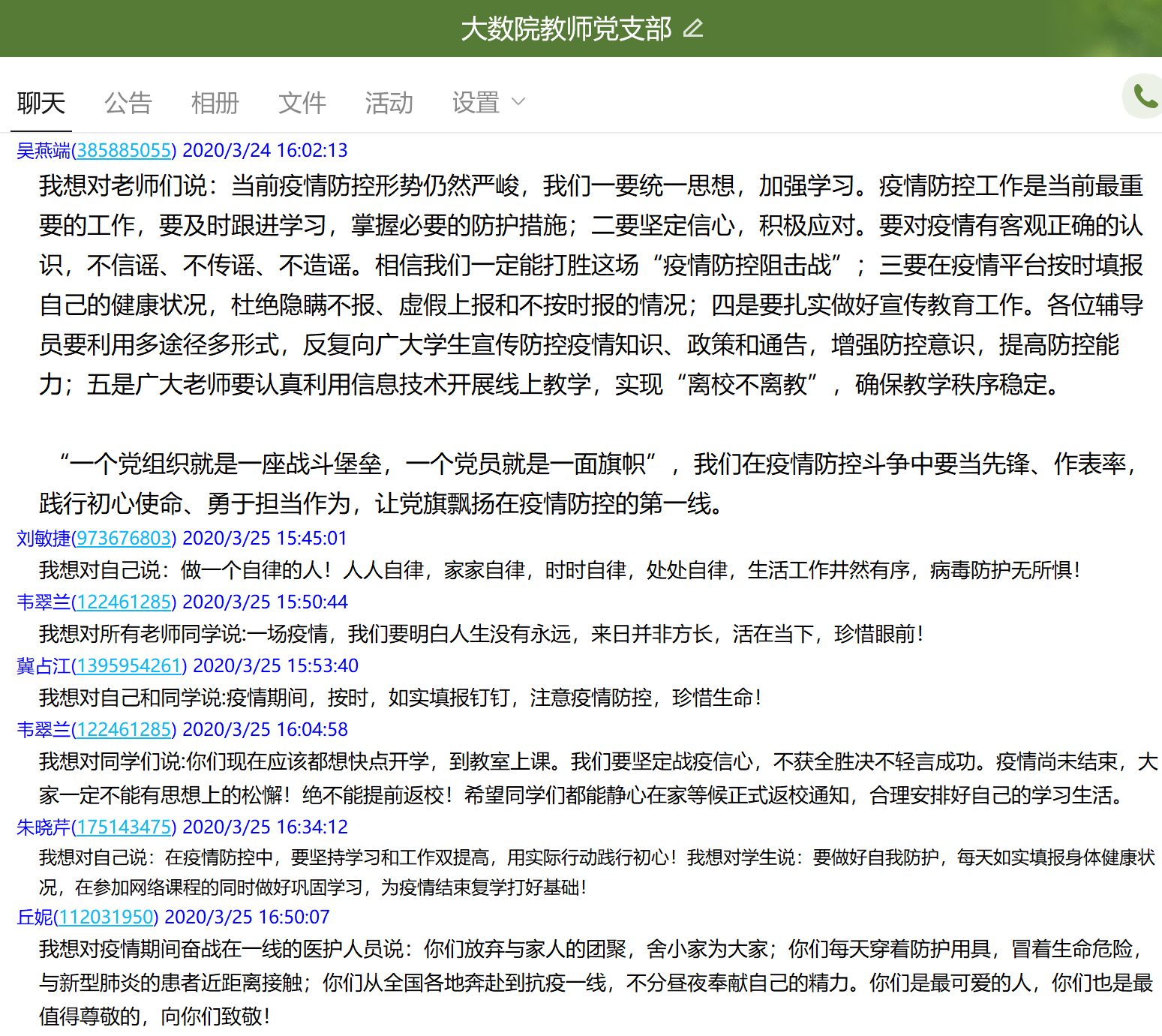Screen dimensions: 1162x1036
Task: Click paragraph starting 我想对老师们说
Action: 591,285
